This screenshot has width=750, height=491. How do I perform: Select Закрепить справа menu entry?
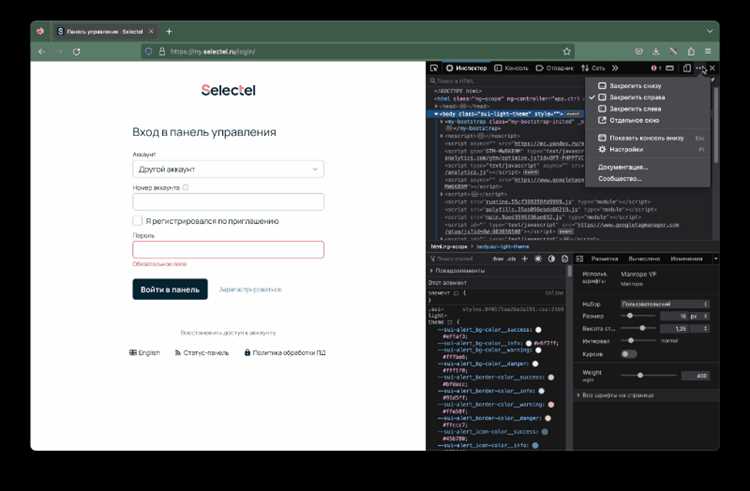coord(648,97)
